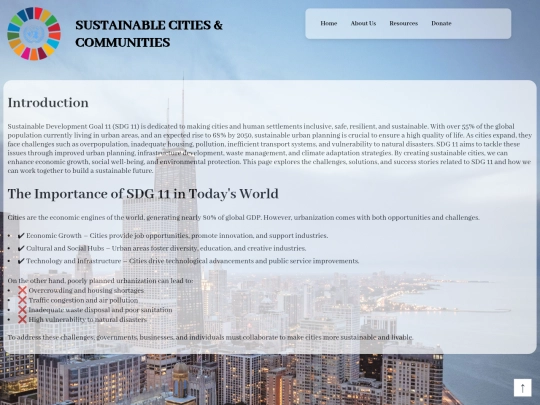Click the red X beside Traffic congestion
This screenshot has height=405, width=540.
click(x=22, y=300)
